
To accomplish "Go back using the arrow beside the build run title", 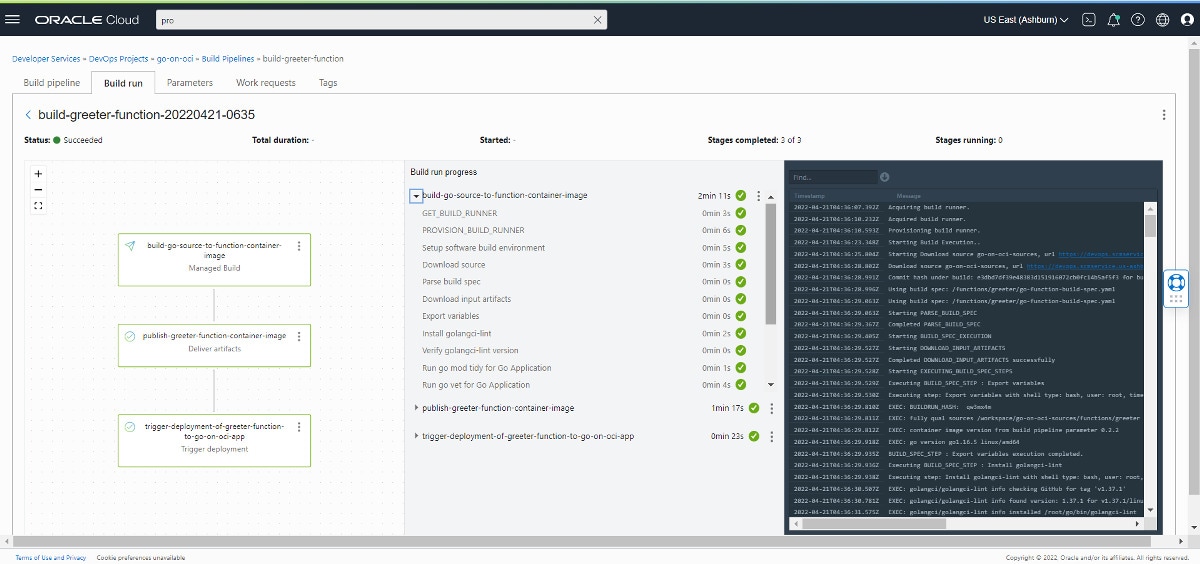I will [28, 115].
